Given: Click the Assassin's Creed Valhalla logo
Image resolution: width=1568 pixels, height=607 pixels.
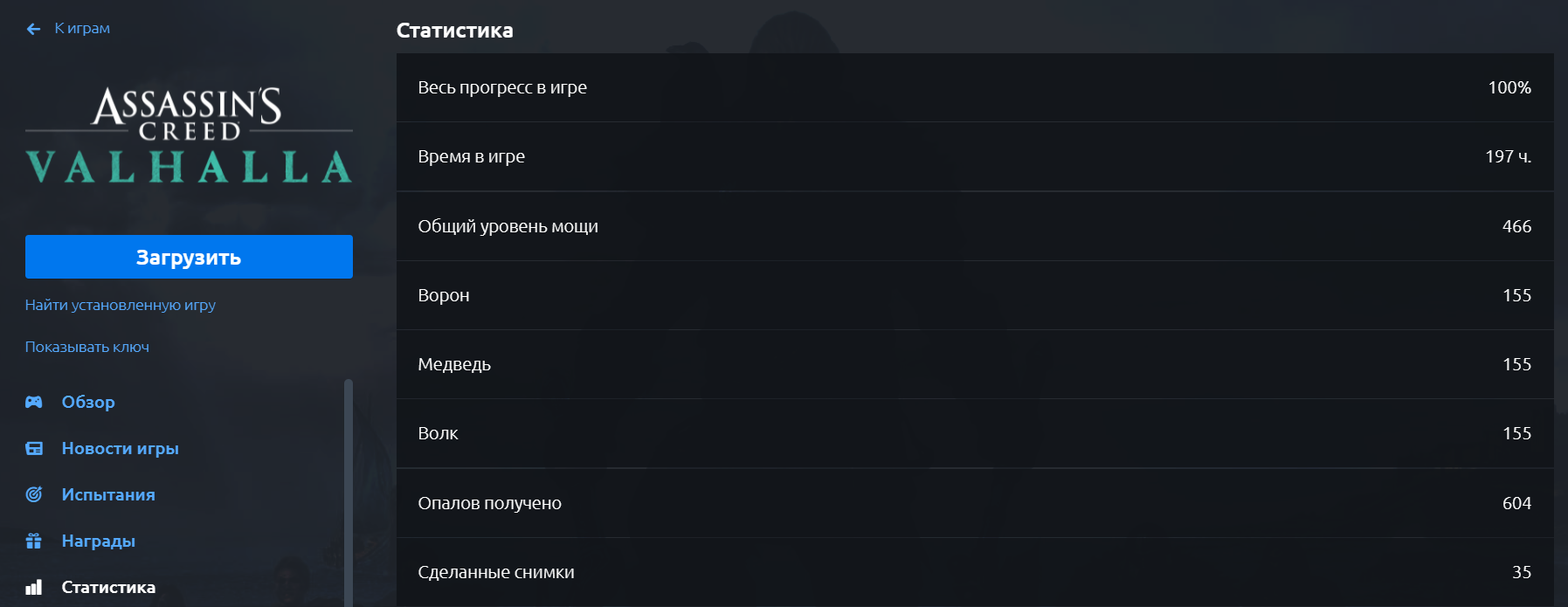Looking at the screenshot, I should click(x=189, y=135).
